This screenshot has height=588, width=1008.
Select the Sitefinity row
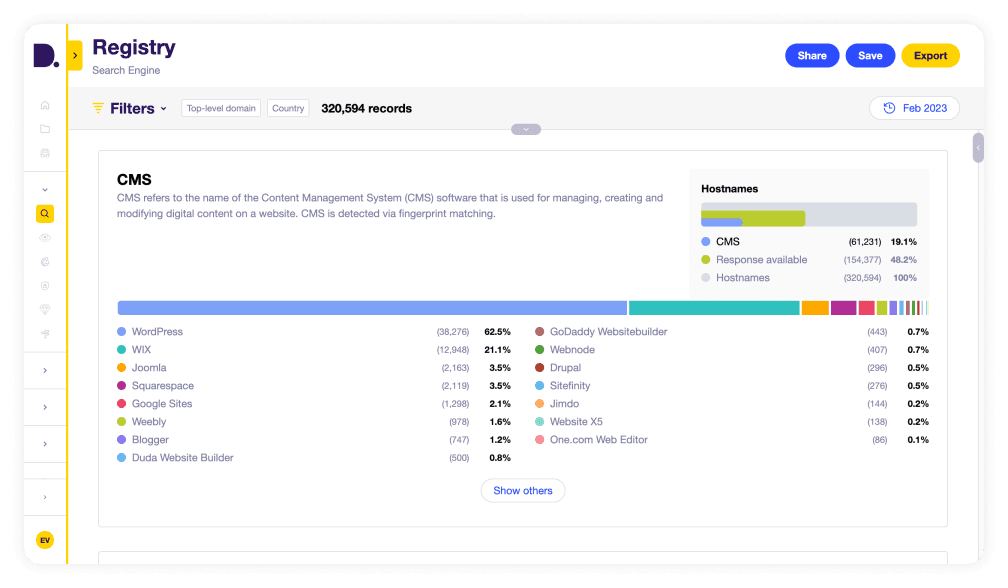coord(732,386)
